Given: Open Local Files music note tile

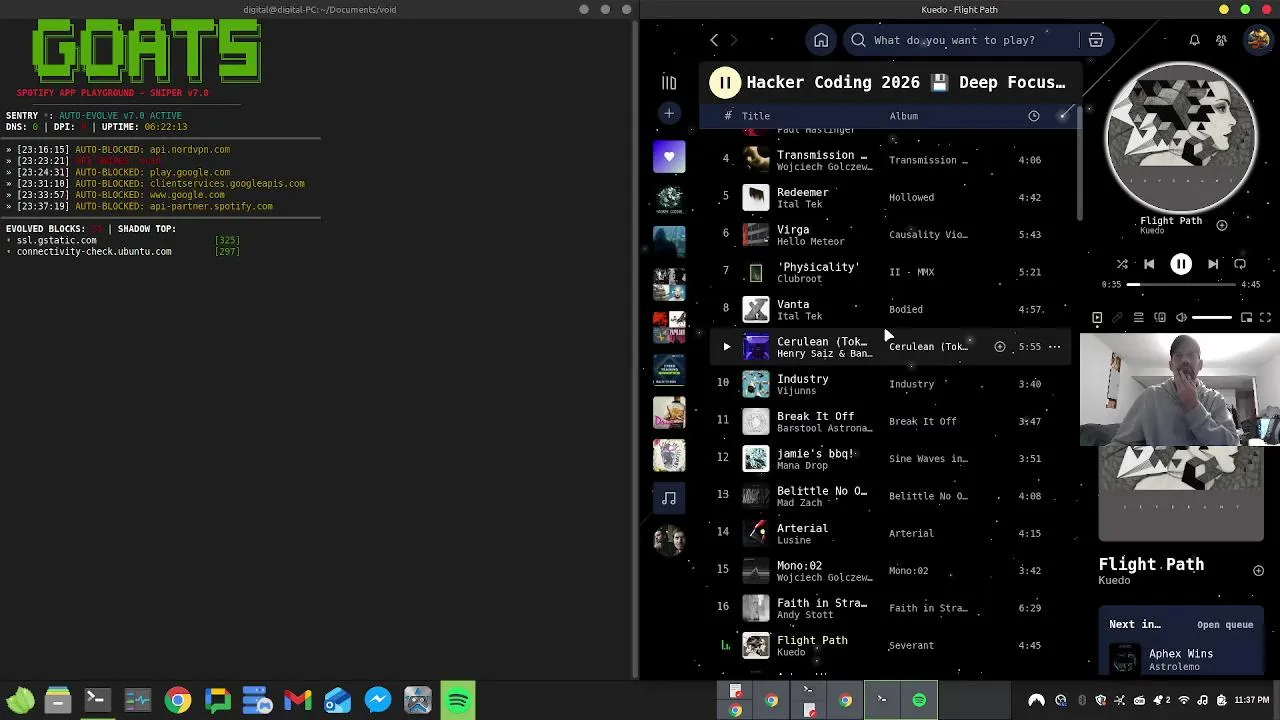Looking at the screenshot, I should pos(669,497).
